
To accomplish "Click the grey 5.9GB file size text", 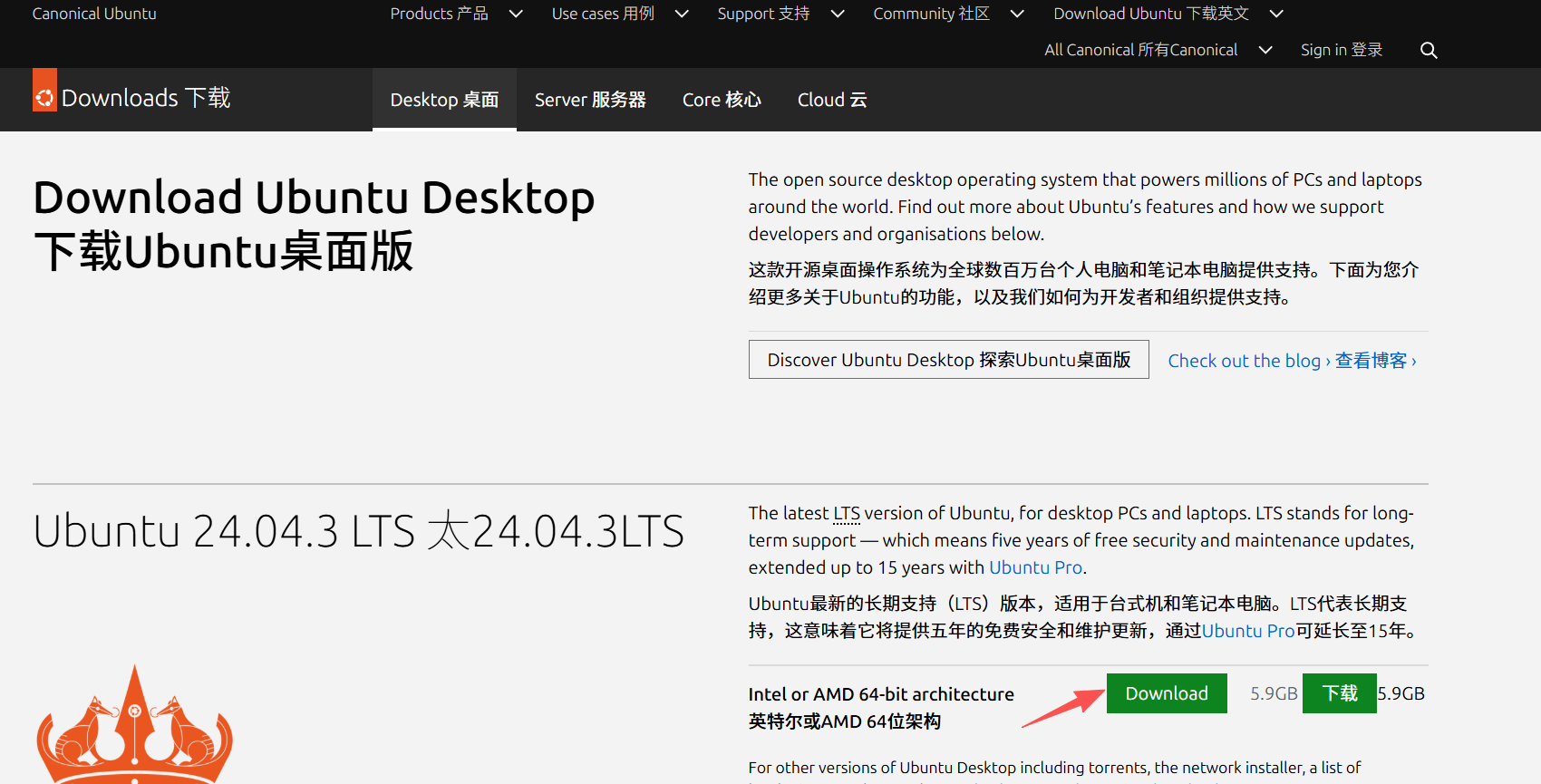I will click(x=1274, y=693).
